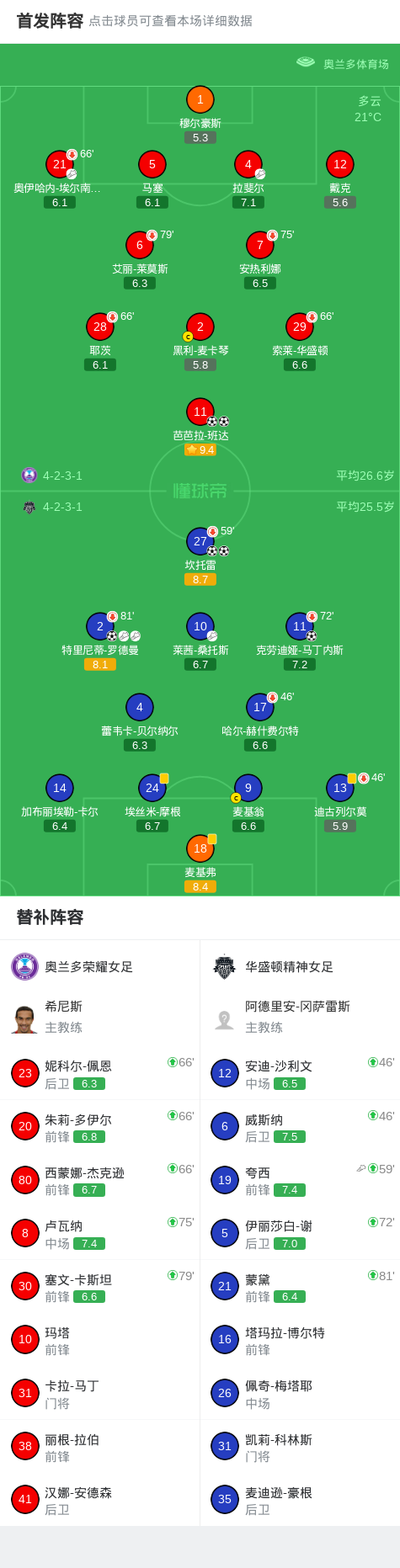The height and width of the screenshot is (1568, 400).
Task: Tap player 11 芭芭拉-班达 jersey circle
Action: click(x=200, y=412)
